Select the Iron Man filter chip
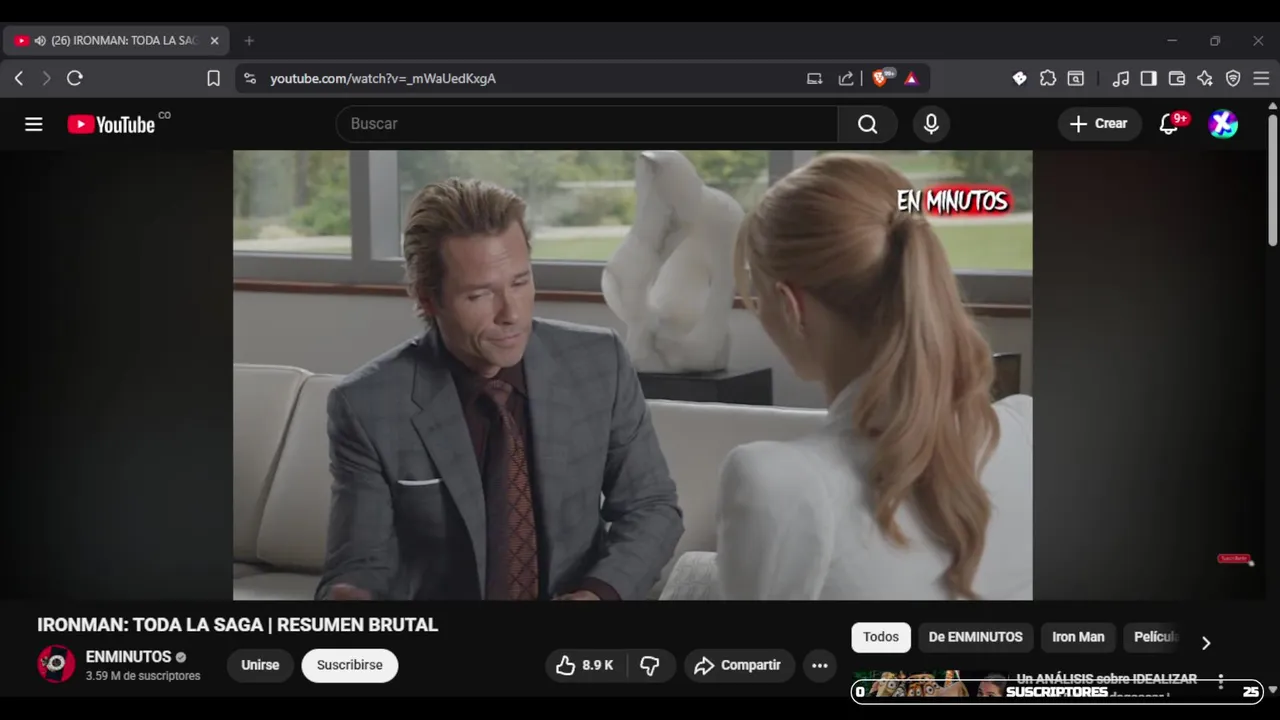Image resolution: width=1280 pixels, height=720 pixels. (x=1078, y=637)
